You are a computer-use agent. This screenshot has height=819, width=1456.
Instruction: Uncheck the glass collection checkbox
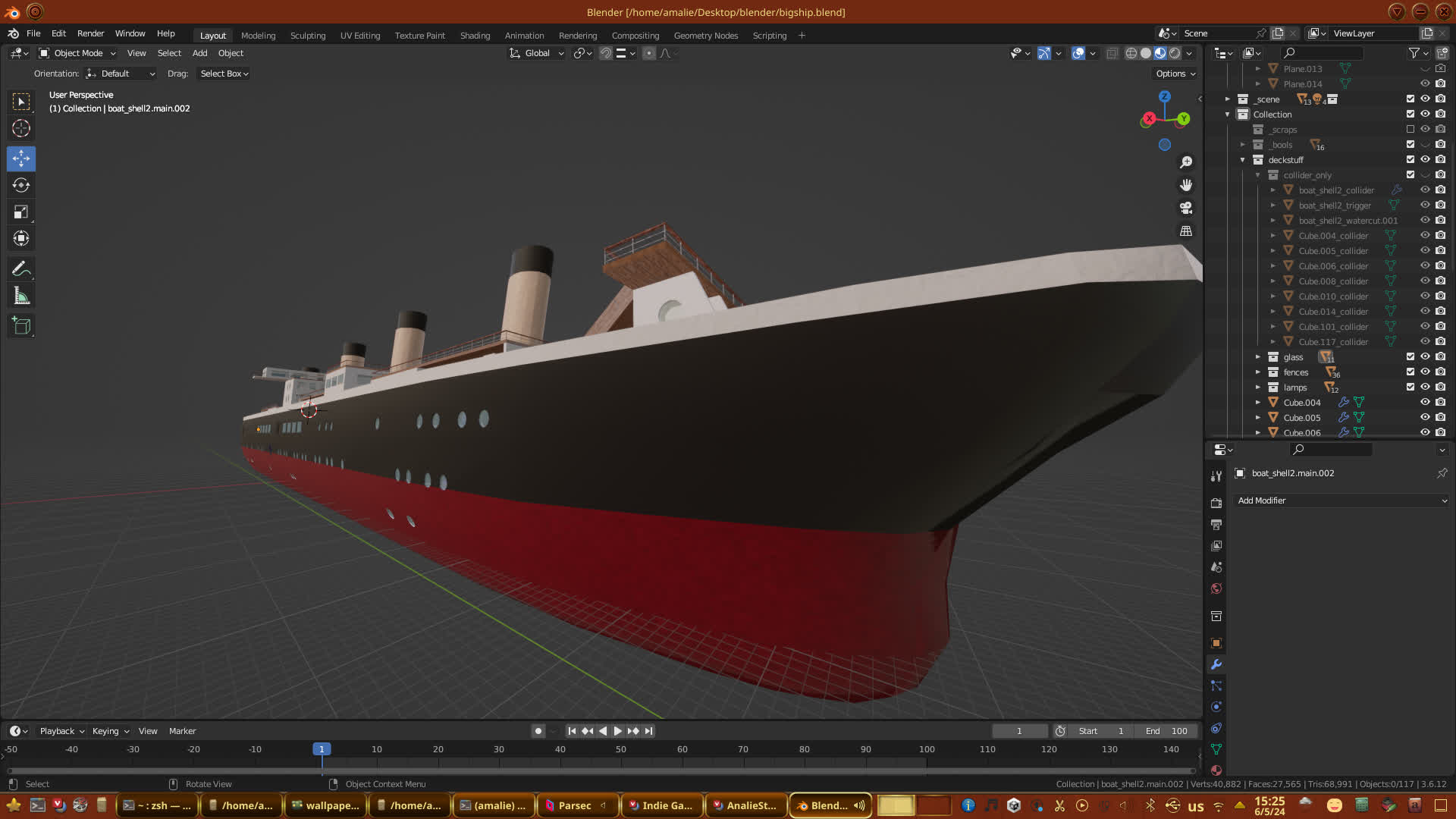coord(1410,356)
